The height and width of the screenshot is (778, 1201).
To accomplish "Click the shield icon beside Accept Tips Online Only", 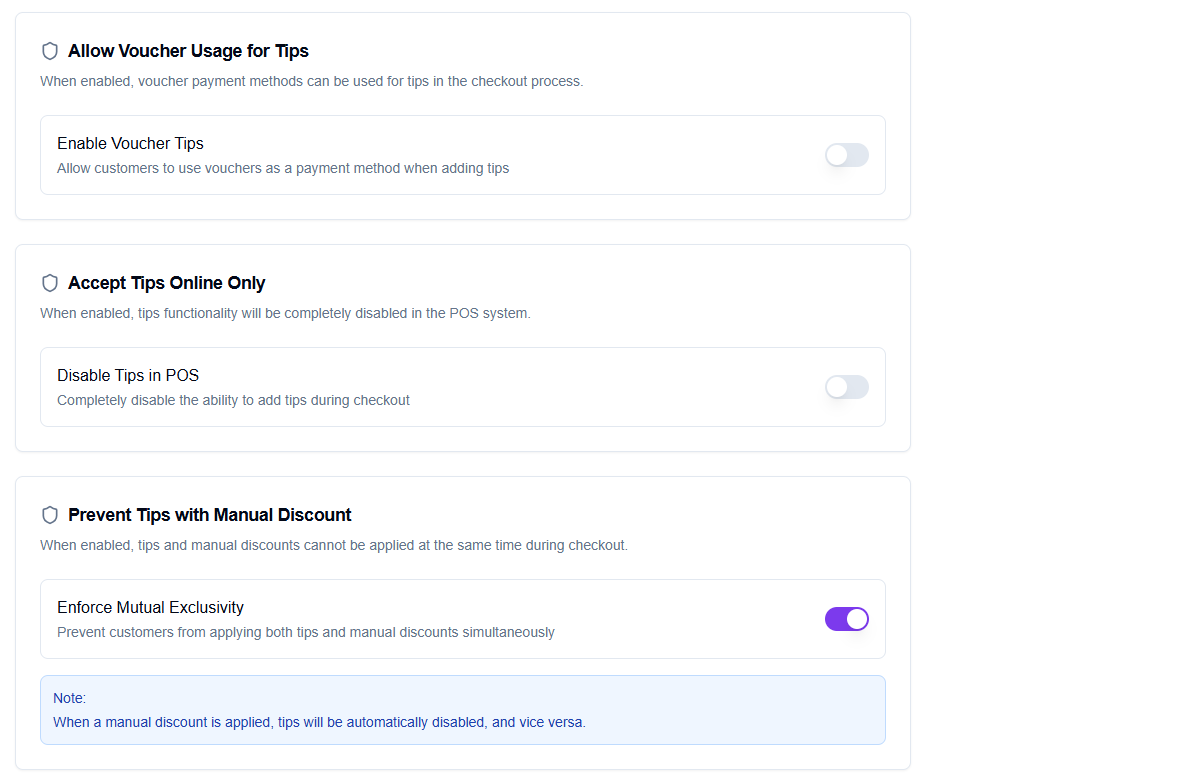I will point(50,283).
